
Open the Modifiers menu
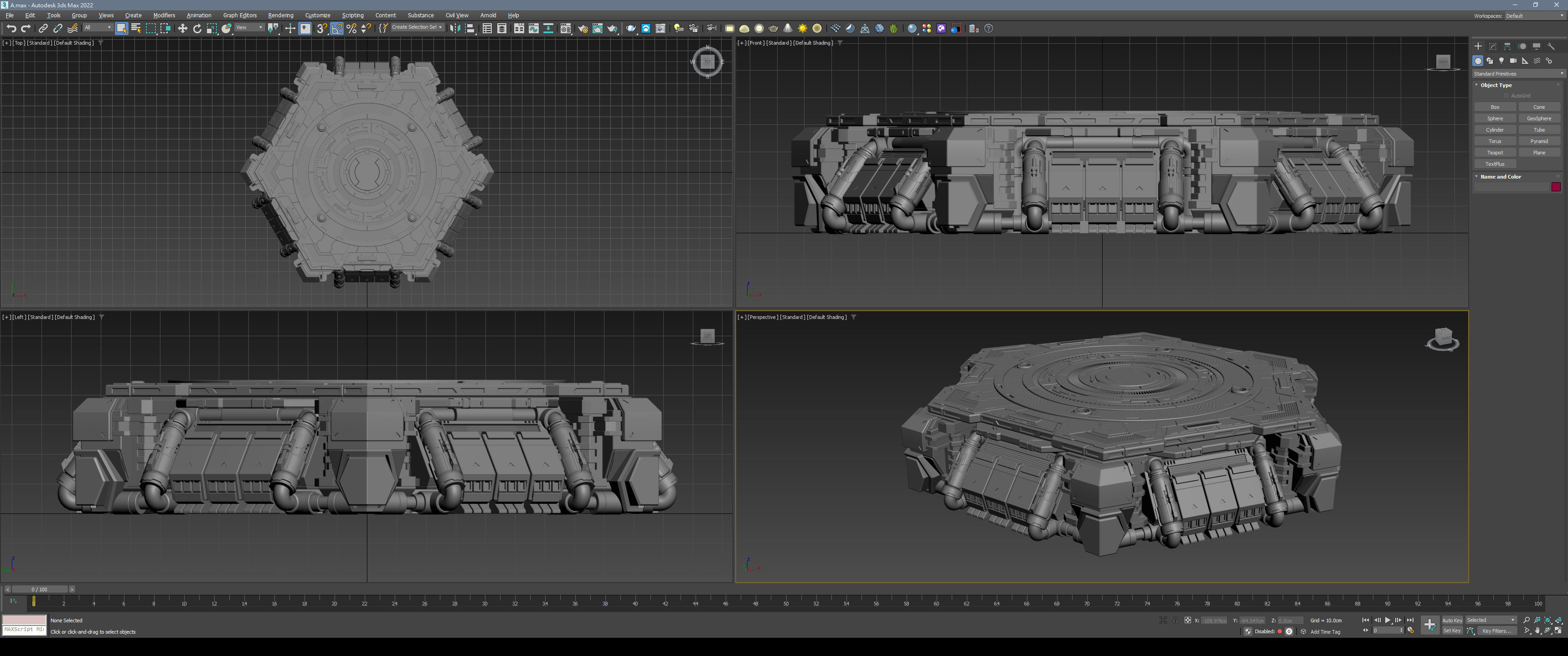tap(164, 15)
